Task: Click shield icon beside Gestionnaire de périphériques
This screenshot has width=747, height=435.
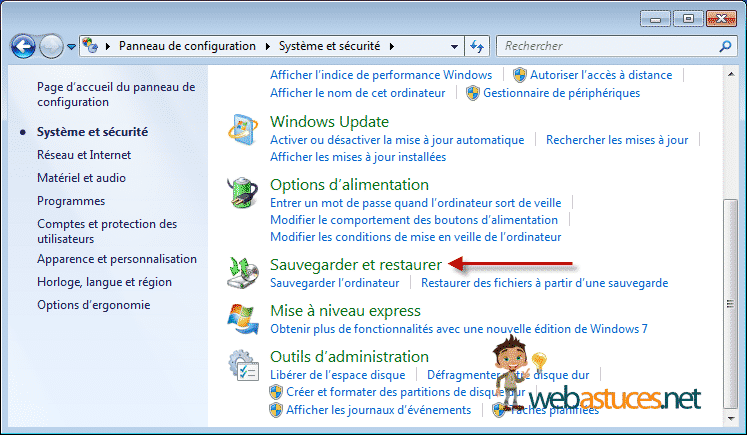Action: (x=473, y=93)
